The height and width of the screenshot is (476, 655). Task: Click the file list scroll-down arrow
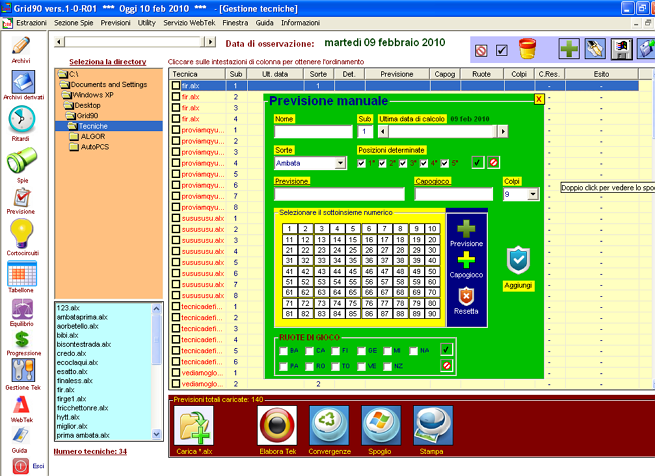click(156, 435)
